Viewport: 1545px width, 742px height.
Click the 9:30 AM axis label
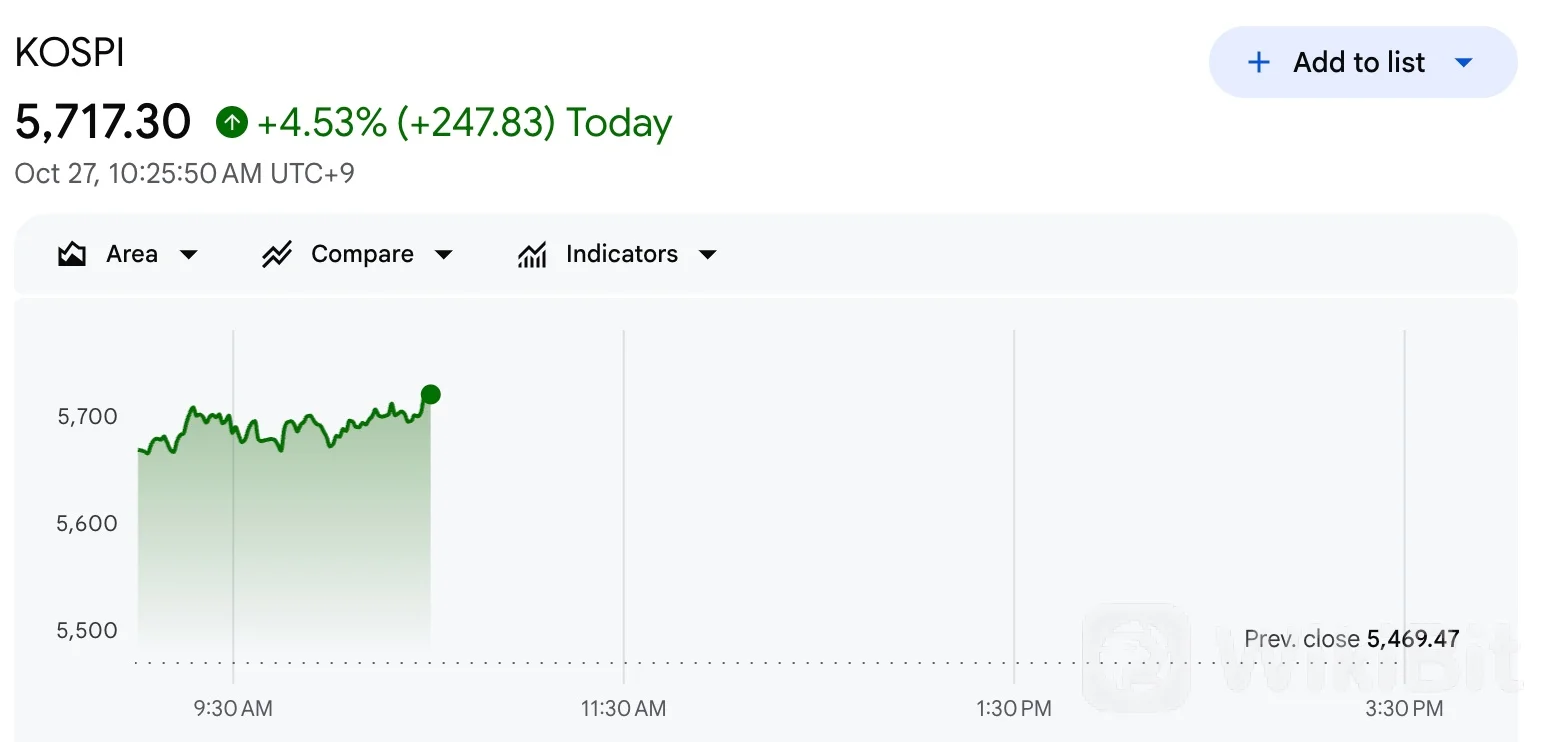[x=233, y=709]
